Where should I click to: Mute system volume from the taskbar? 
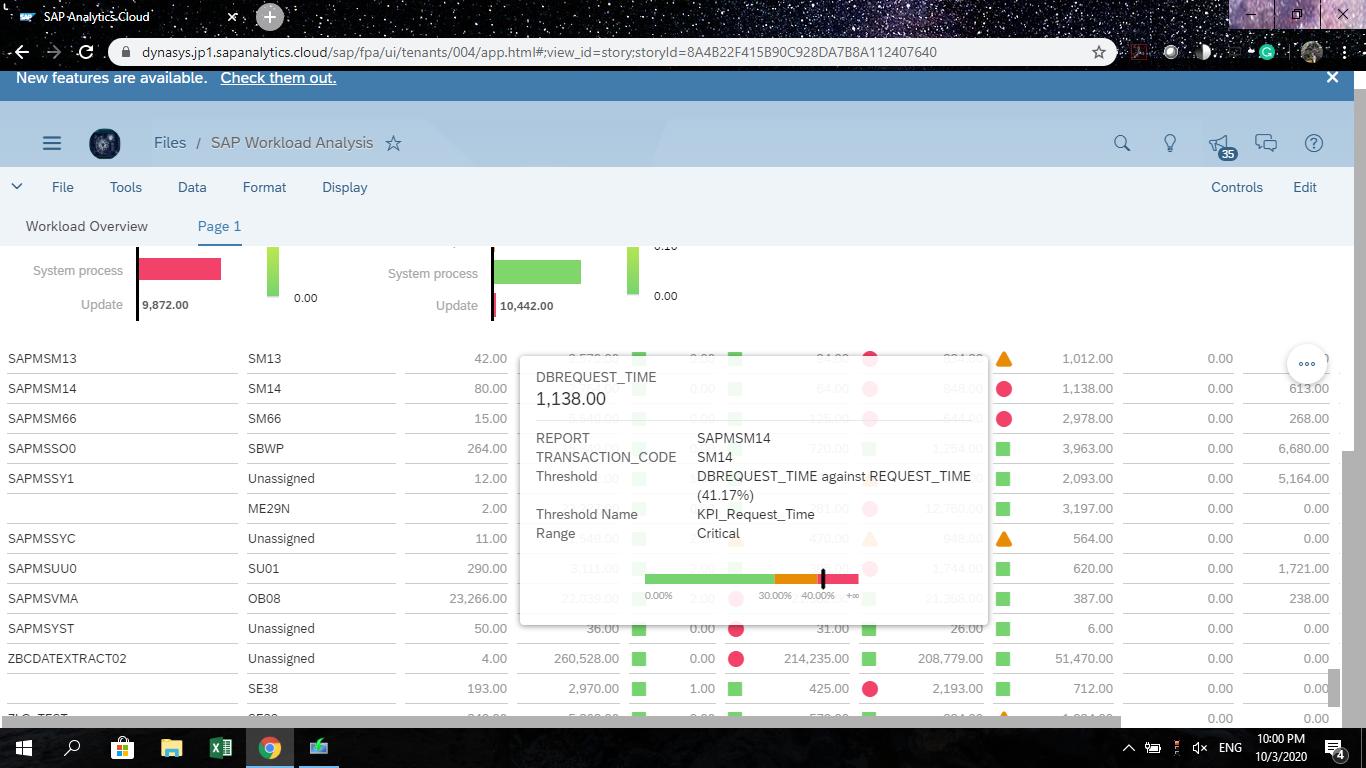(x=1197, y=747)
